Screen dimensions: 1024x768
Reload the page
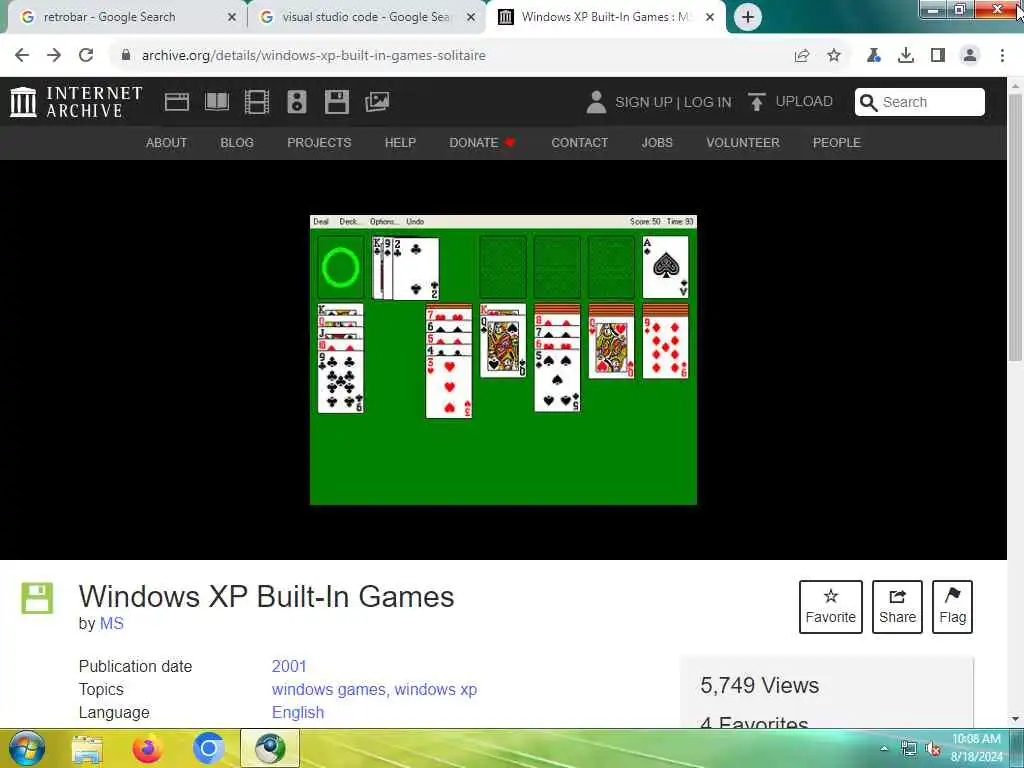[x=86, y=56]
